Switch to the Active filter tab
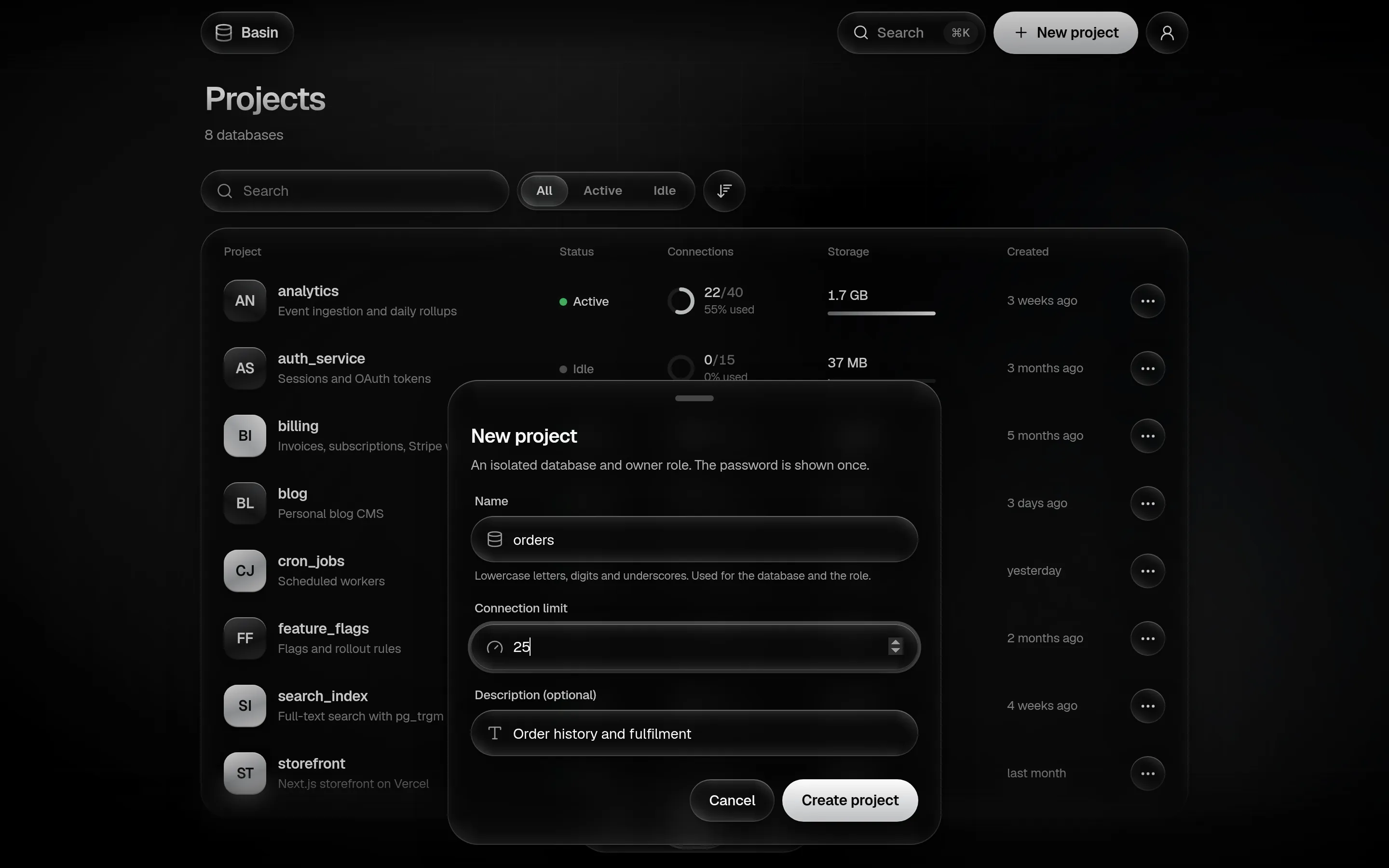Image resolution: width=1389 pixels, height=868 pixels. click(603, 190)
